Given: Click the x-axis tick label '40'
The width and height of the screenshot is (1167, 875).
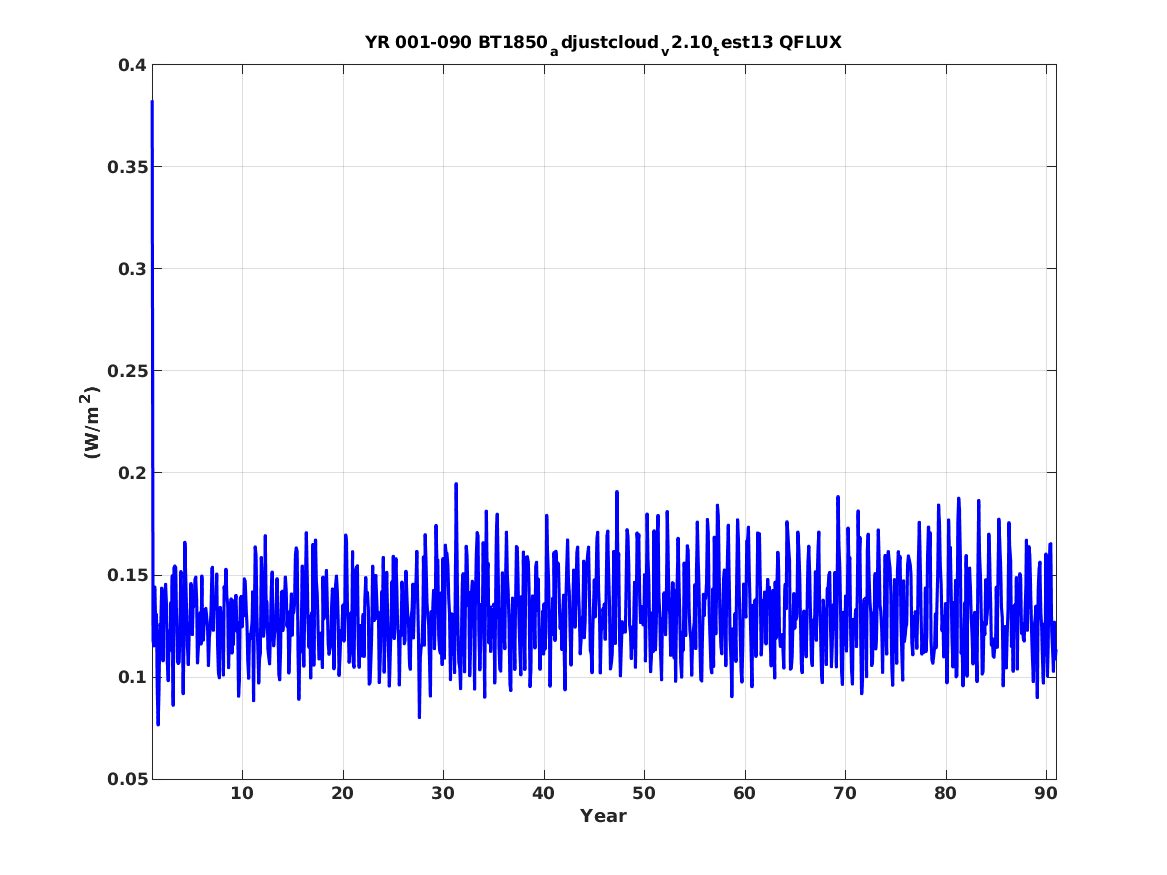Looking at the screenshot, I should coord(543,794).
